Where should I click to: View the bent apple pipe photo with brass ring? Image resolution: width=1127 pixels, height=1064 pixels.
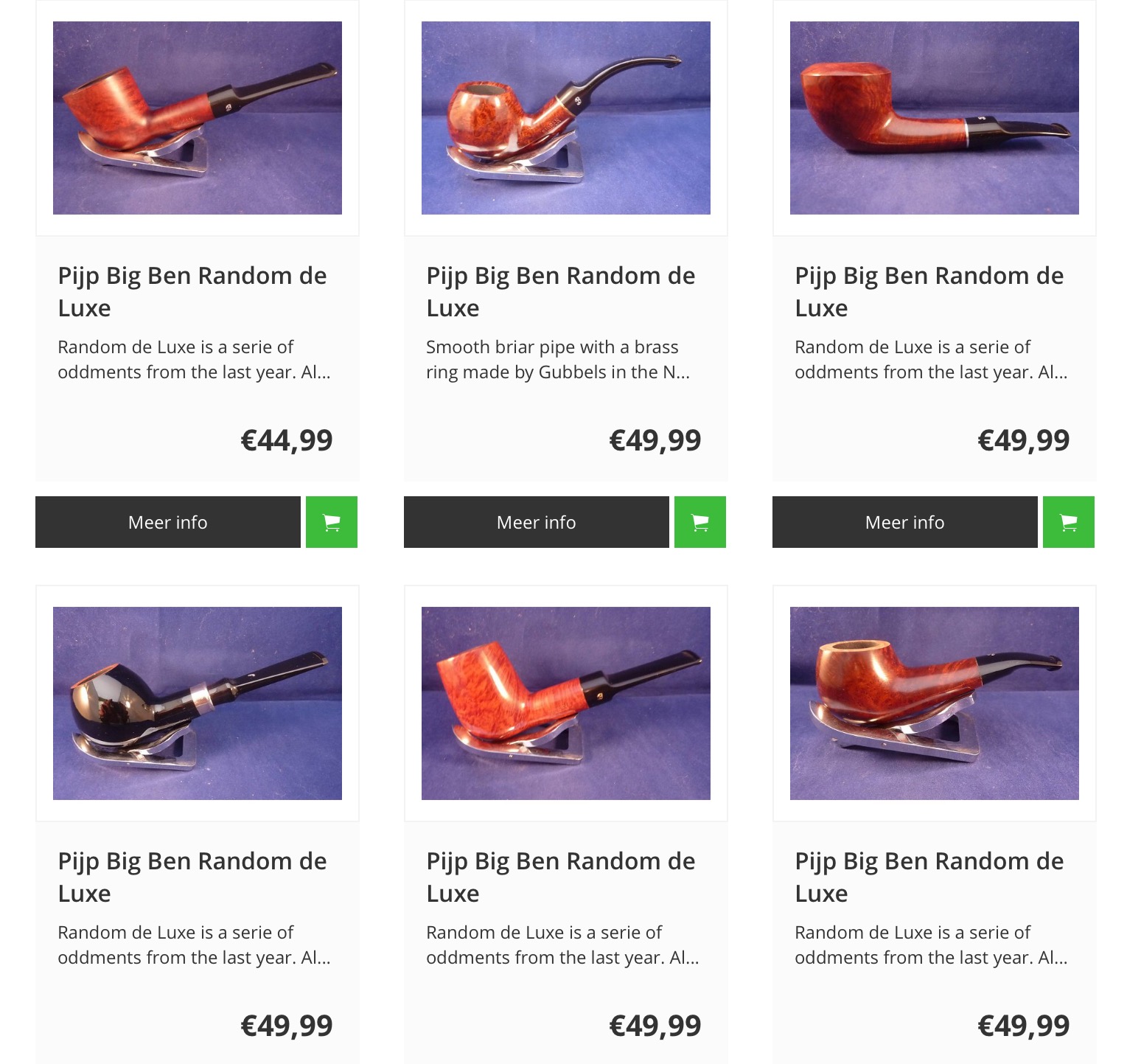pyautogui.click(x=566, y=118)
